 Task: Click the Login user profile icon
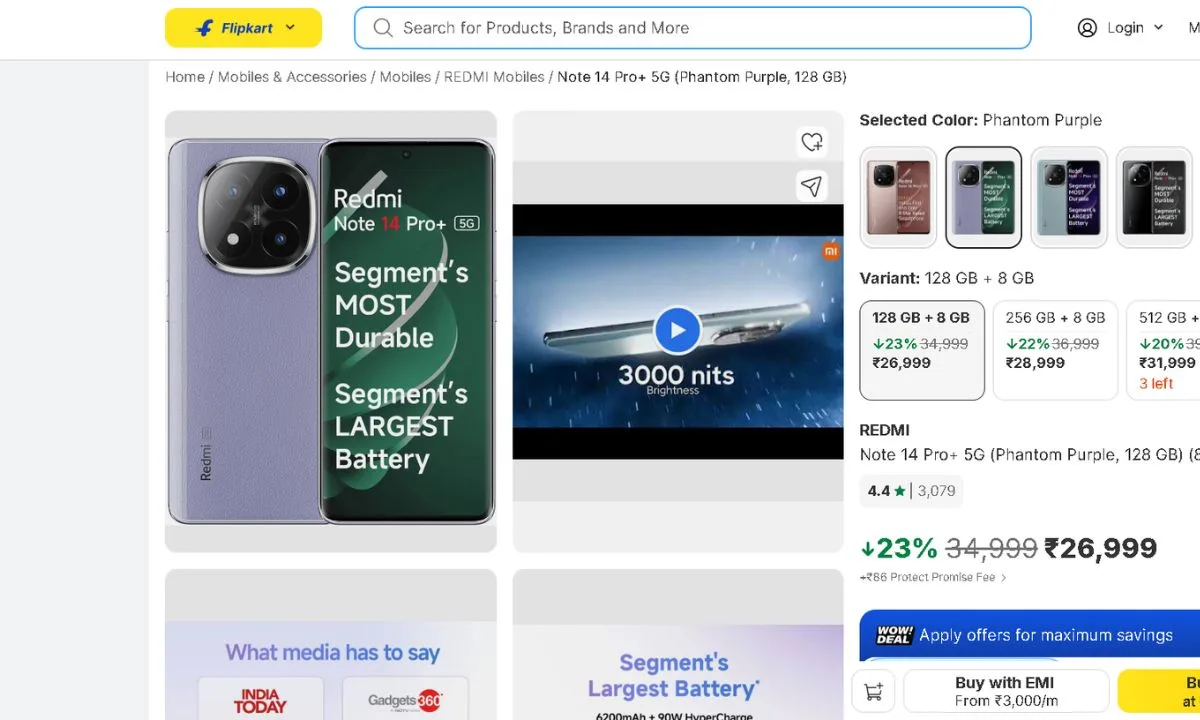pyautogui.click(x=1087, y=28)
